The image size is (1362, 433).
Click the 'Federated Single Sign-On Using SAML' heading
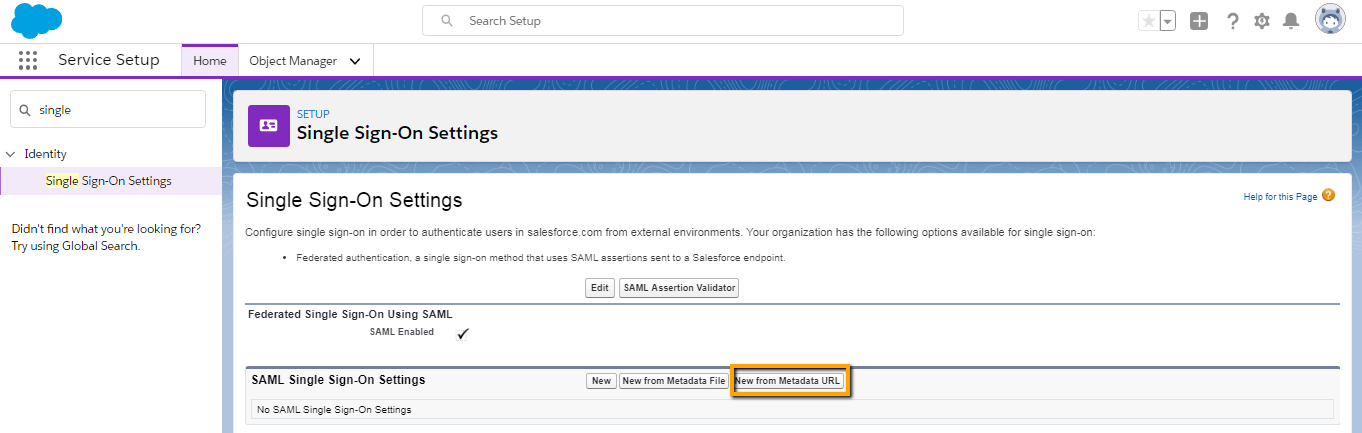click(350, 314)
